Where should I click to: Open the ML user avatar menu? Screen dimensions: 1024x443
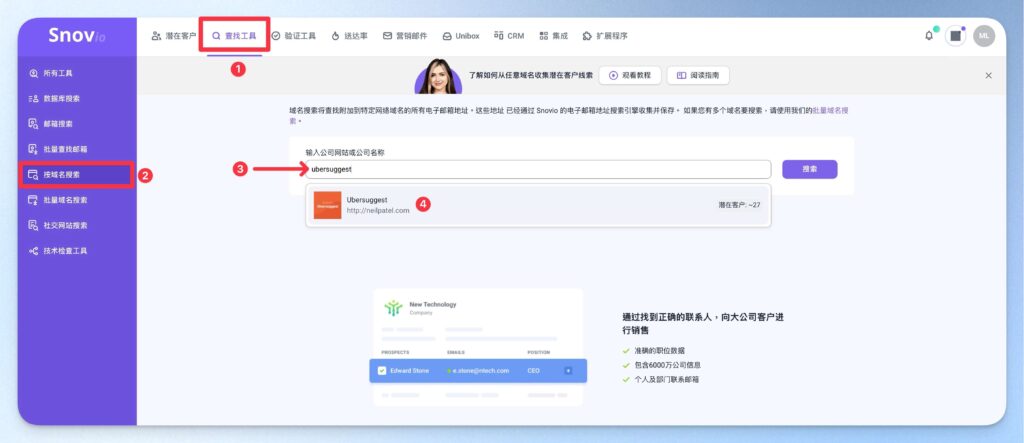coord(984,36)
